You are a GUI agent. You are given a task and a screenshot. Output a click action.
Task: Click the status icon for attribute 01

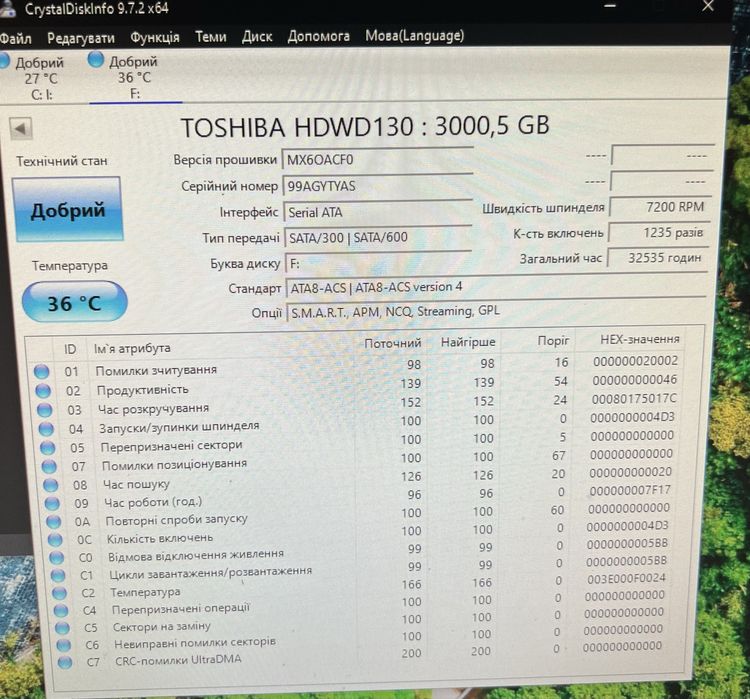41,372
